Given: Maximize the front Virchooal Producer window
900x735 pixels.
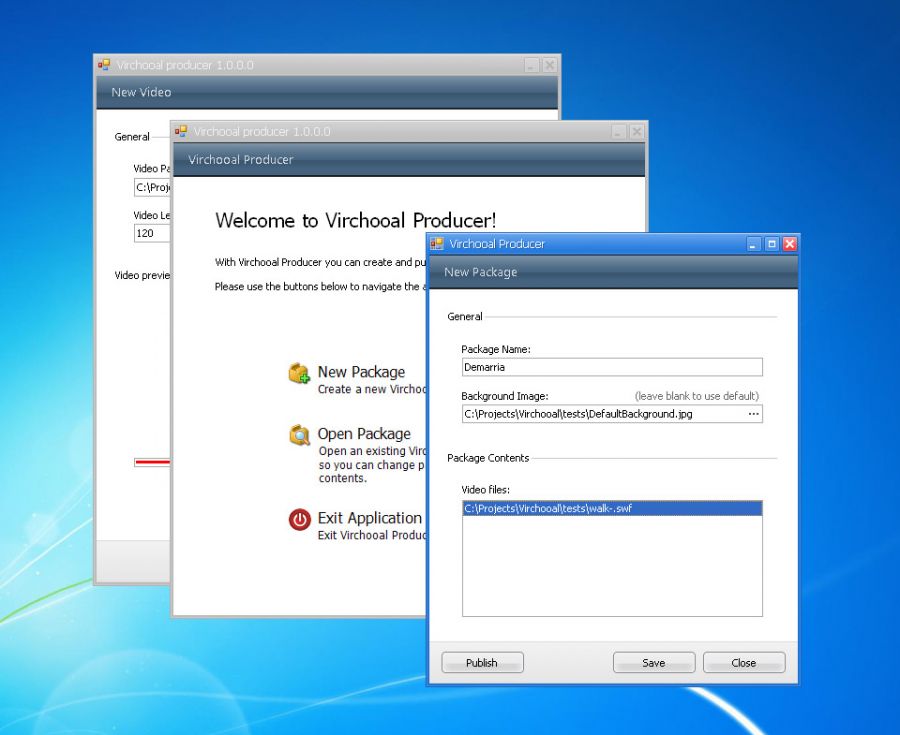Looking at the screenshot, I should click(x=772, y=244).
